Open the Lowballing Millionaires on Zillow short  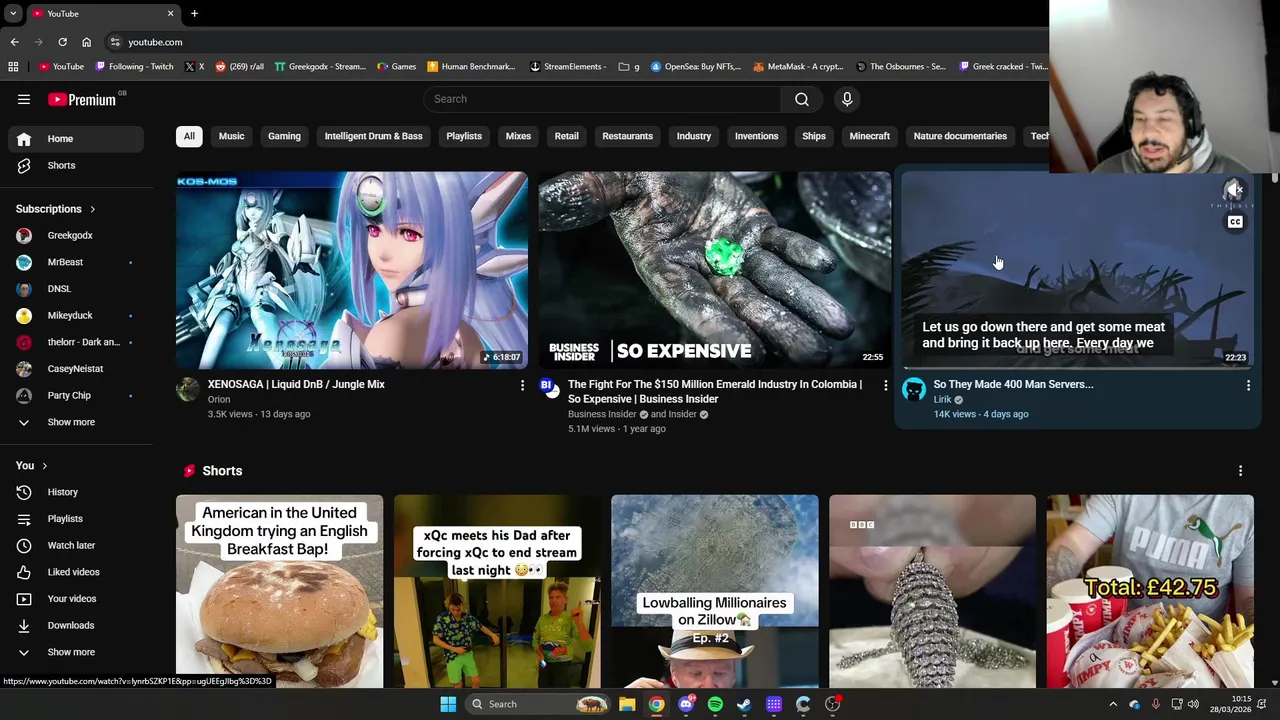click(715, 591)
